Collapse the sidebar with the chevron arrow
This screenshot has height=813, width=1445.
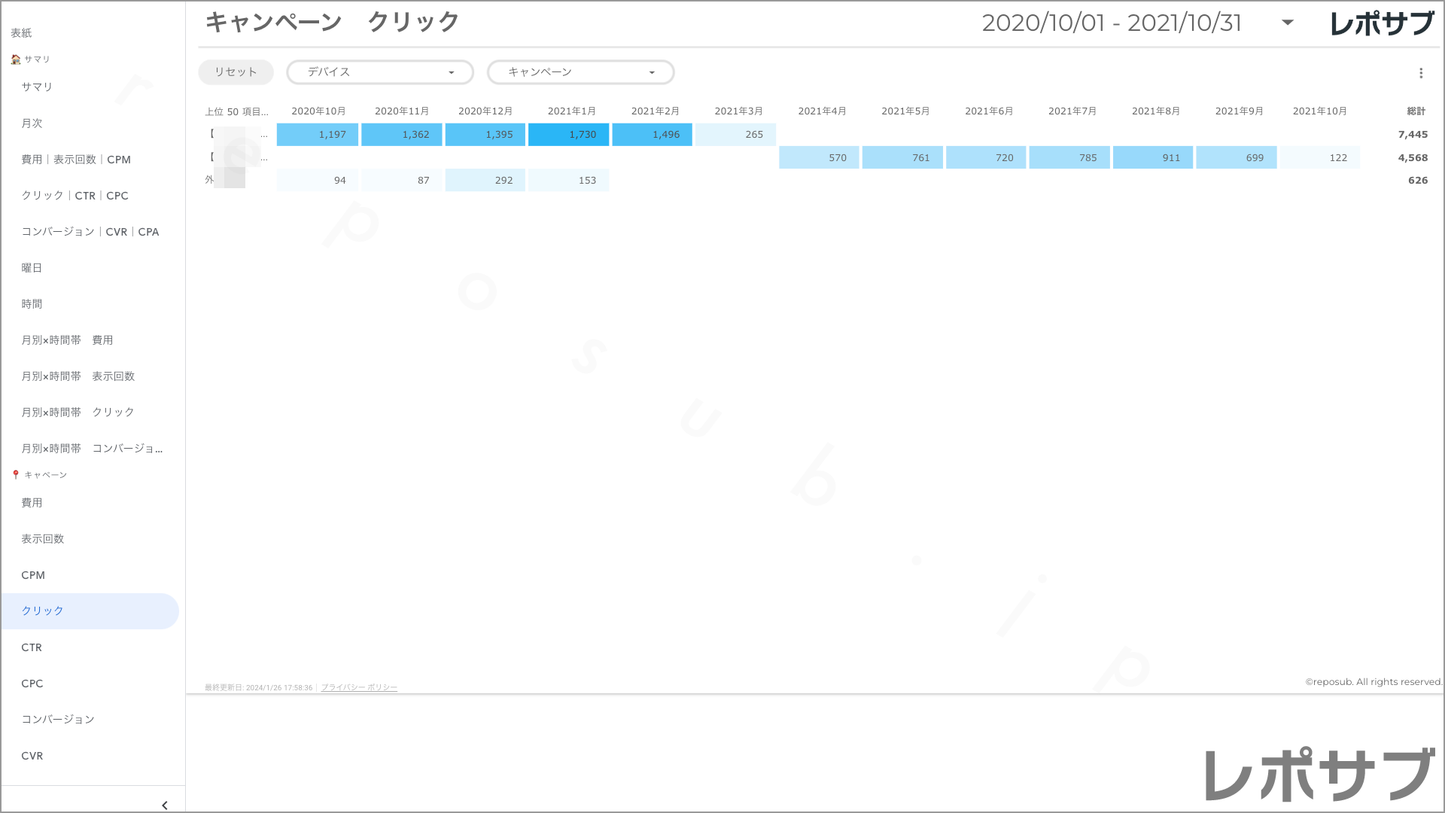(164, 805)
